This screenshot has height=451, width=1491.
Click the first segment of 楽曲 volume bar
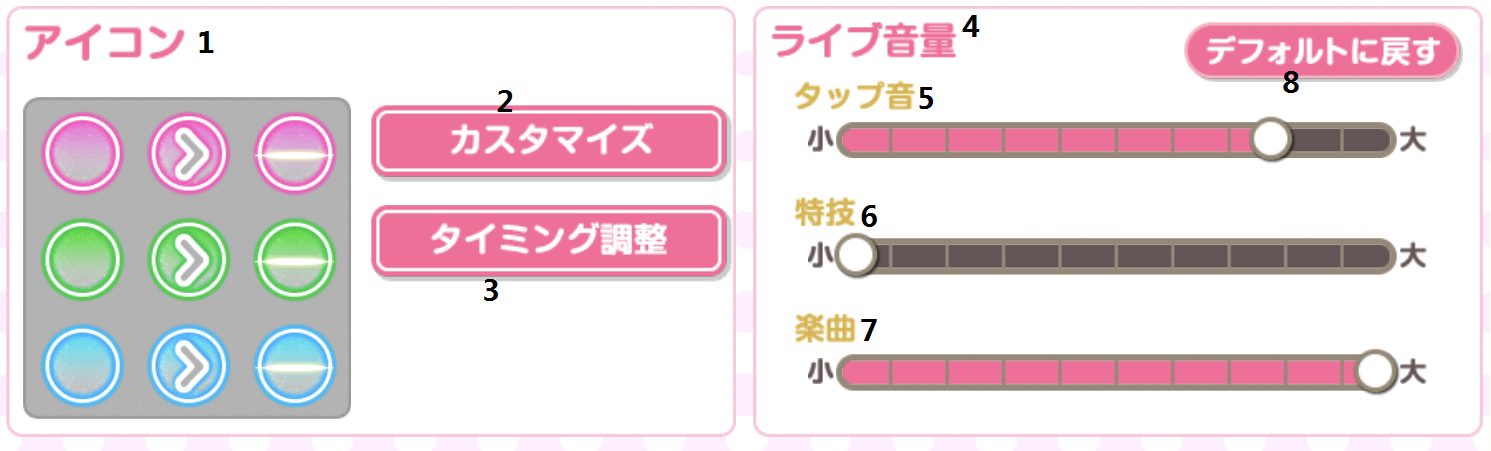point(866,372)
